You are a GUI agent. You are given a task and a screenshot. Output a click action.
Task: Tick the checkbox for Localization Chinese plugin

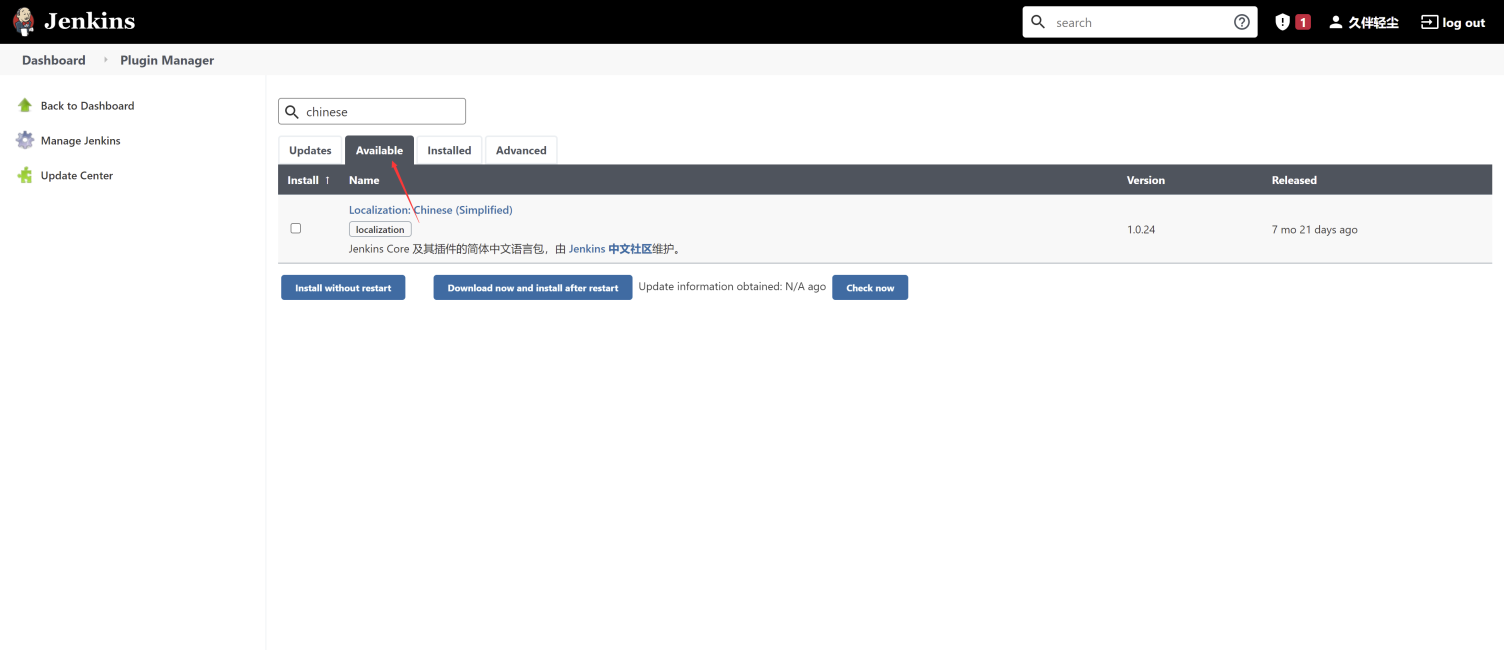pos(295,228)
